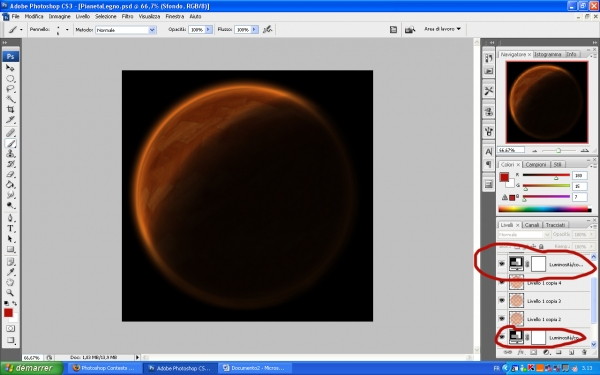
Task: Select the Elliptical Marquee tool
Action: (x=10, y=79)
